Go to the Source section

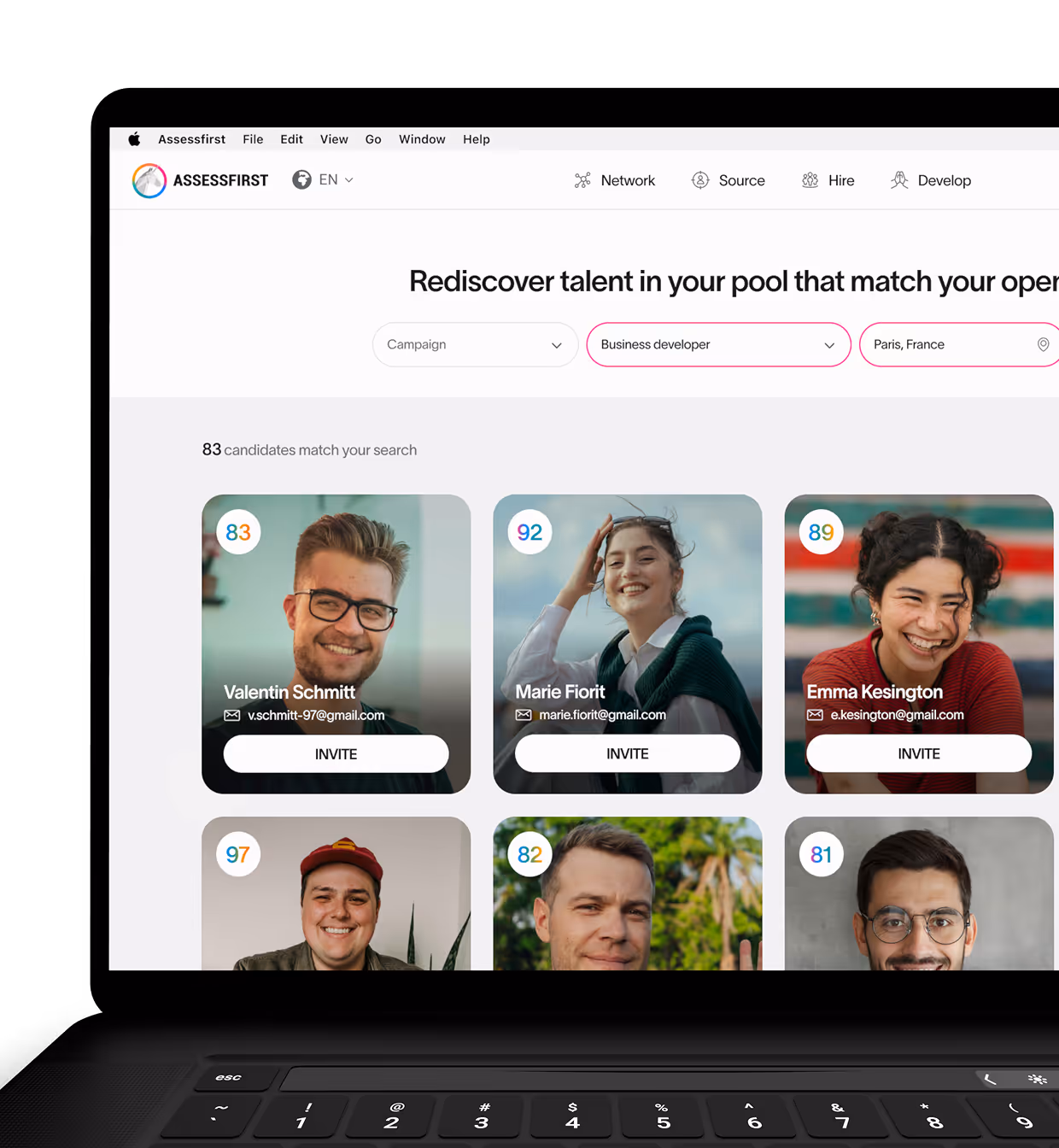click(x=741, y=180)
